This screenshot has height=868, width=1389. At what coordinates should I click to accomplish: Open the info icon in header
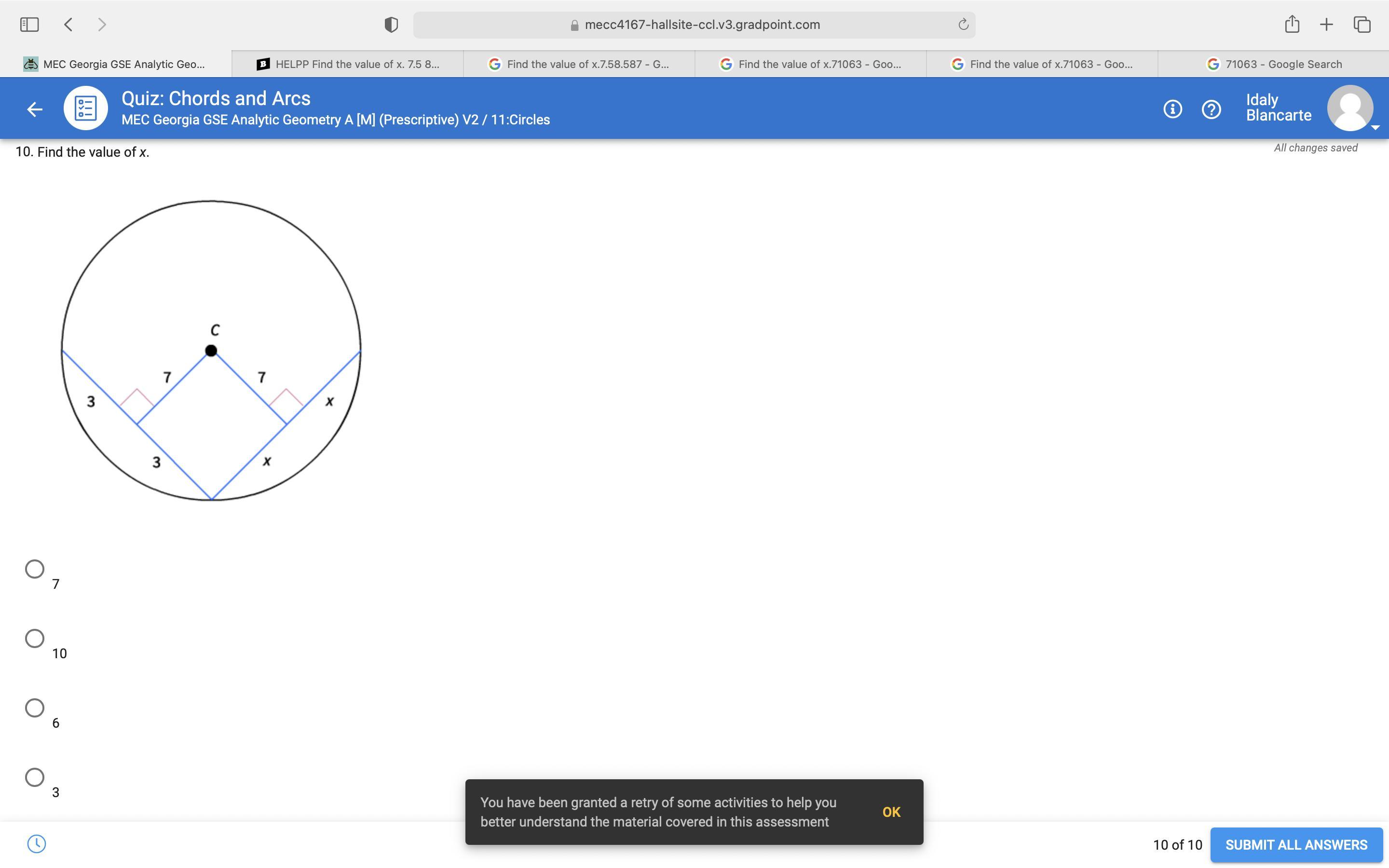coord(1172,109)
